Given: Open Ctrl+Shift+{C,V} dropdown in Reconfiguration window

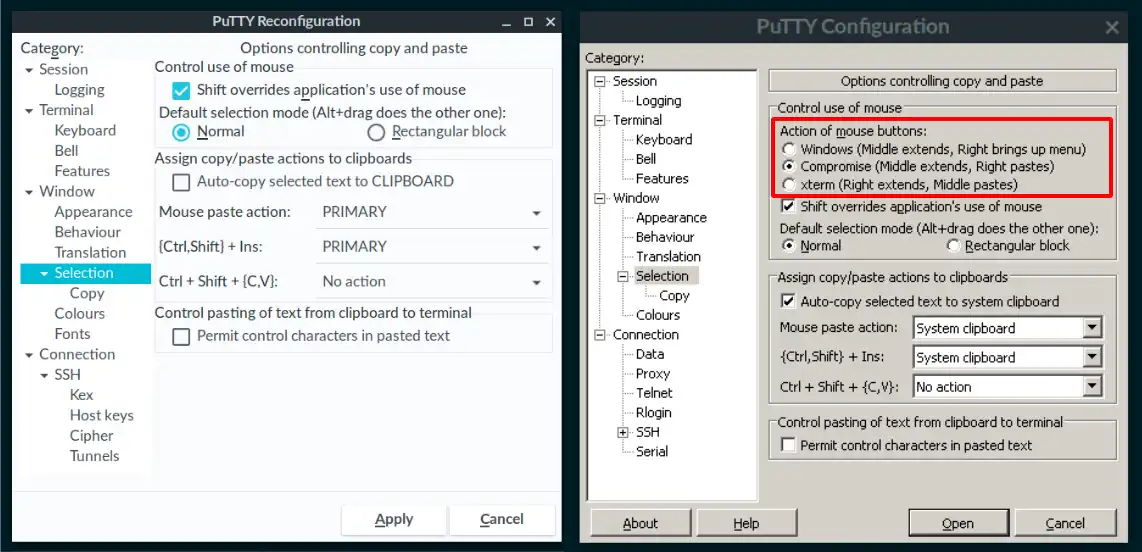Looking at the screenshot, I should [433, 282].
